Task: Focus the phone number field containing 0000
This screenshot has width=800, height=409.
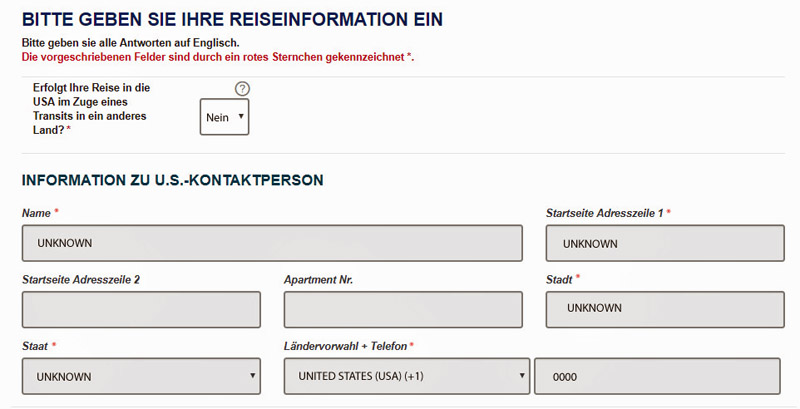Action: click(x=657, y=377)
